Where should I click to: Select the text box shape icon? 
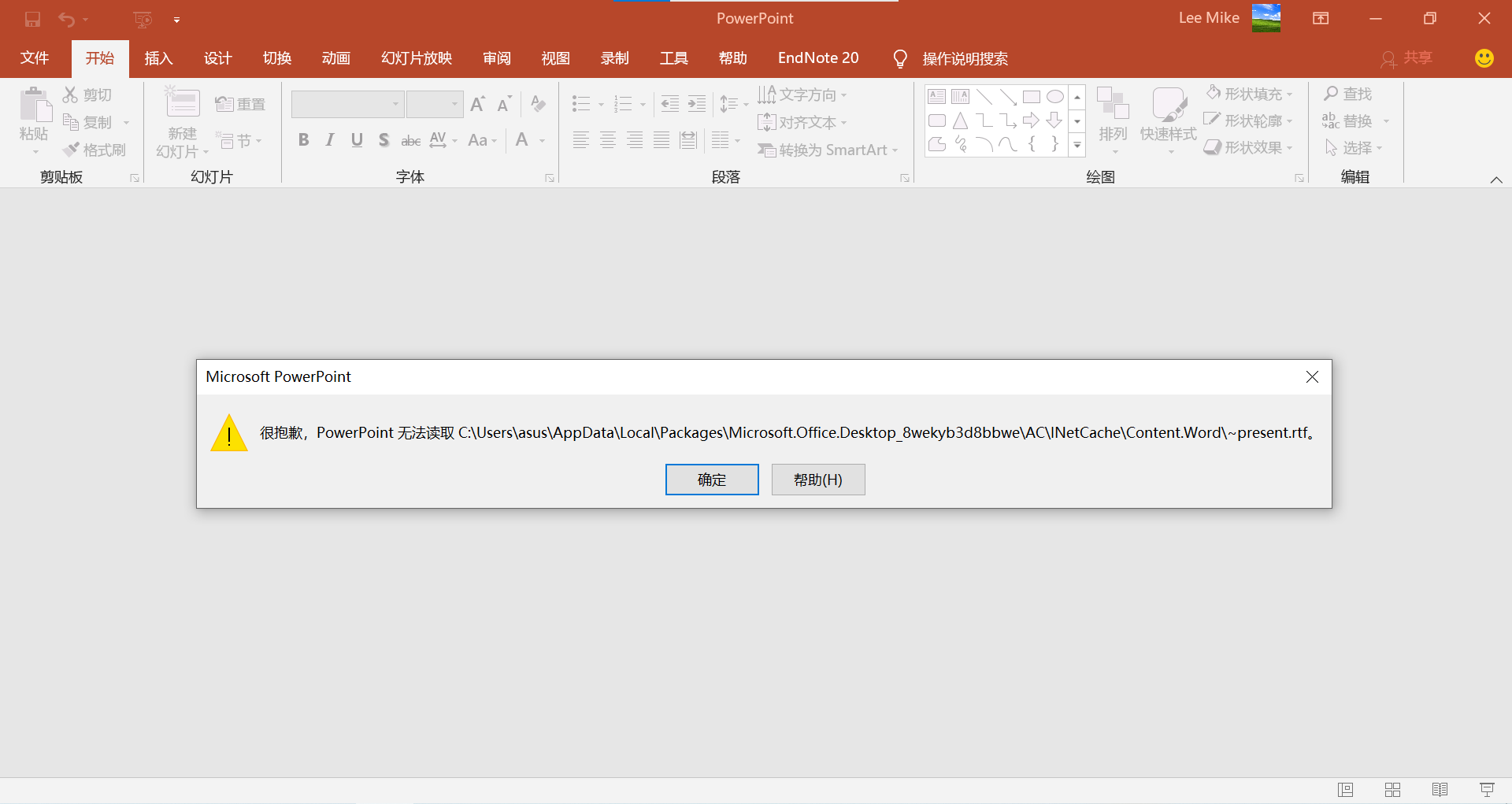click(937, 97)
